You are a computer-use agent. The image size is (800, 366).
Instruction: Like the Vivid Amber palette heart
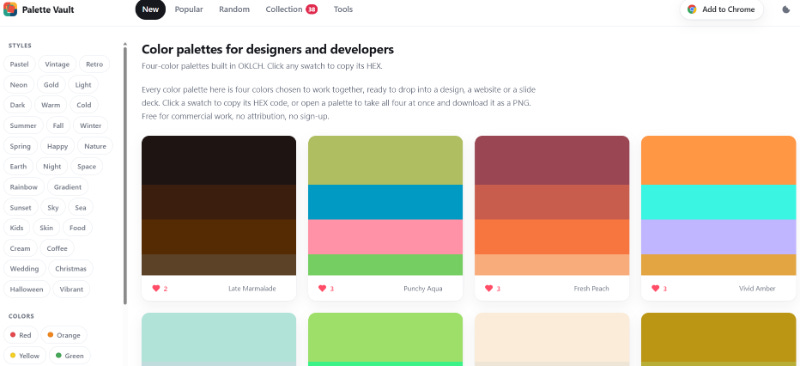(x=655, y=288)
